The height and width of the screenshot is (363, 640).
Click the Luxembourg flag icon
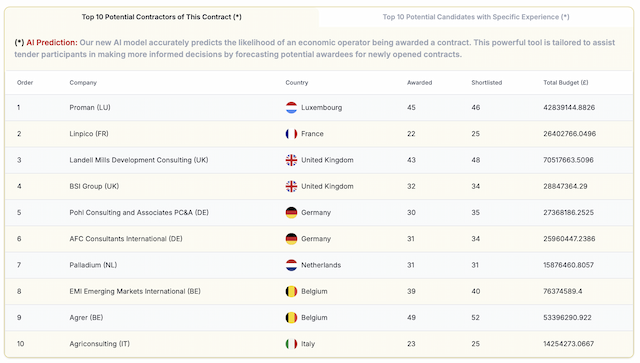tap(291, 107)
